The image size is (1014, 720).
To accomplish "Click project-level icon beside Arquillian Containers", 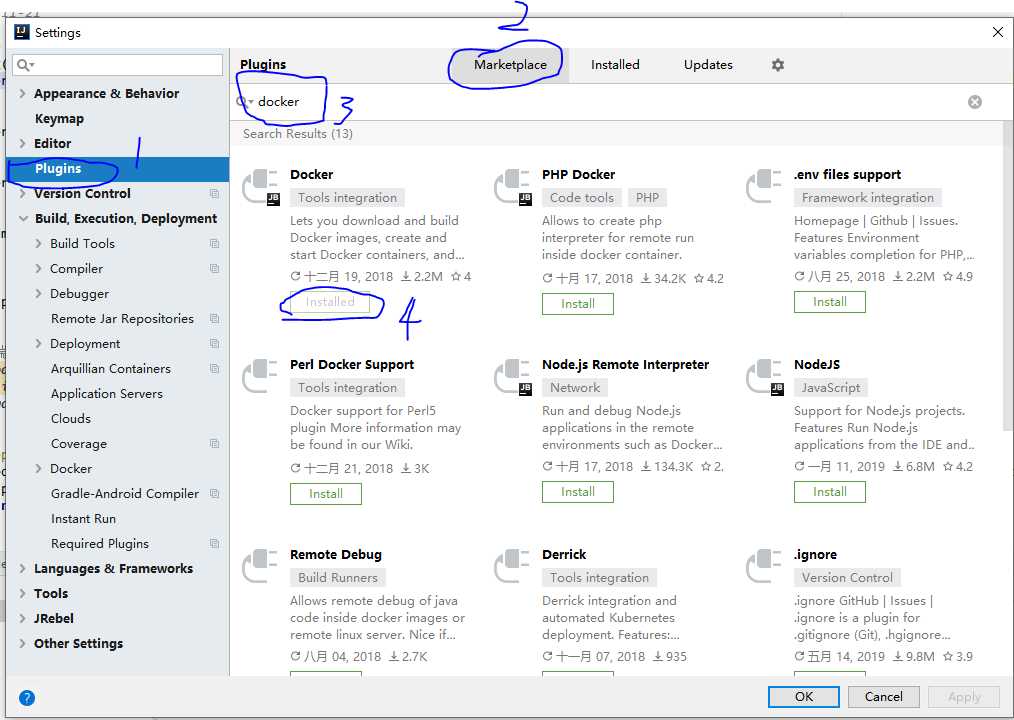I will (x=214, y=369).
